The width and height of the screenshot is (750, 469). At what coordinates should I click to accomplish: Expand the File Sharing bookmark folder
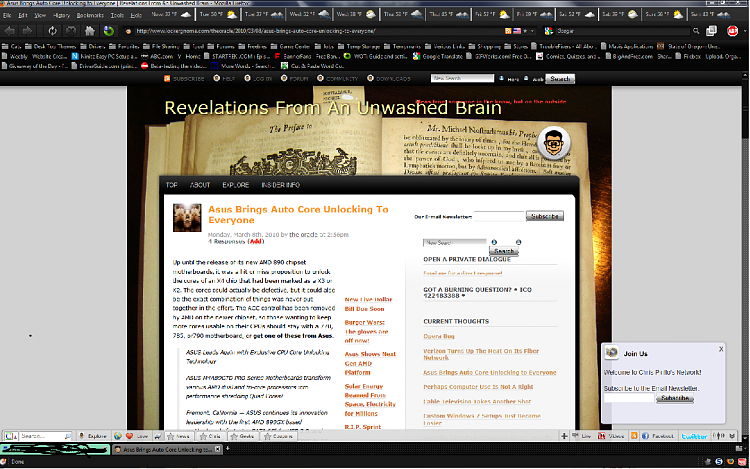[x=161, y=47]
